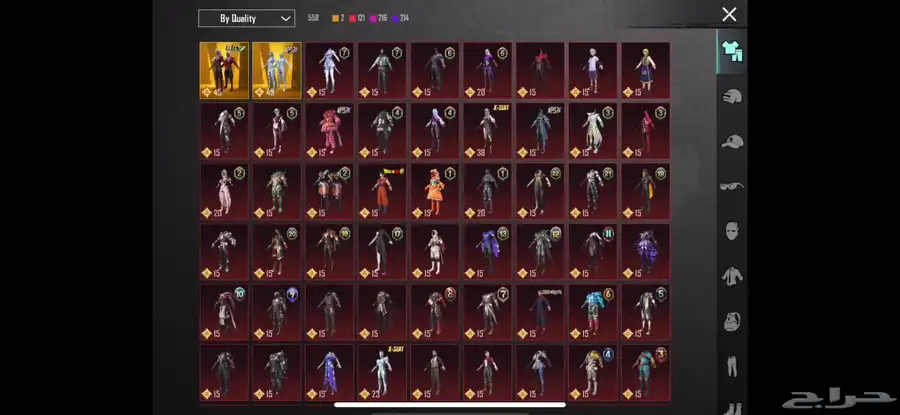This screenshot has height=415, width=900.
Task: Select the outfit with badge 22
Action: coord(540,192)
